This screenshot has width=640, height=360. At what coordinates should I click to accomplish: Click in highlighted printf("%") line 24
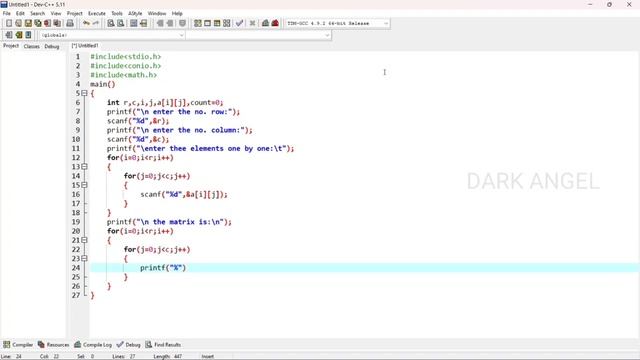pyautogui.click(x=163, y=268)
